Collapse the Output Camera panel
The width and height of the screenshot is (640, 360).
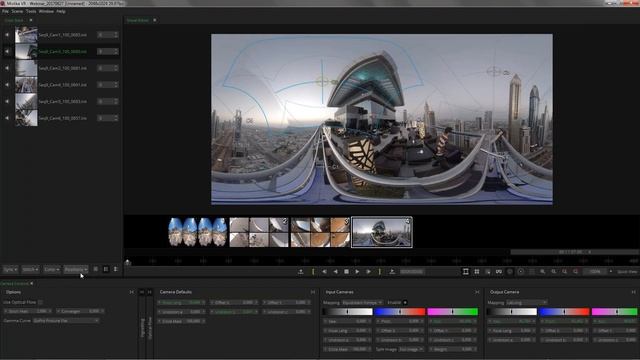[x=633, y=292]
